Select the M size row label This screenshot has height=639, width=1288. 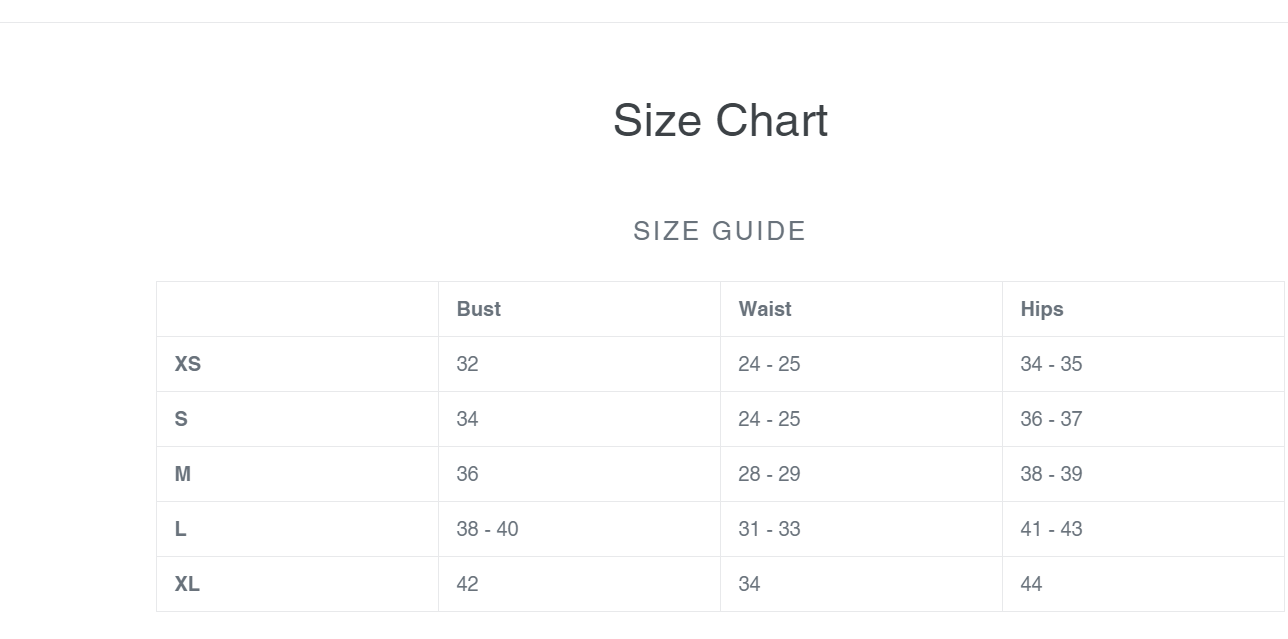(x=183, y=474)
